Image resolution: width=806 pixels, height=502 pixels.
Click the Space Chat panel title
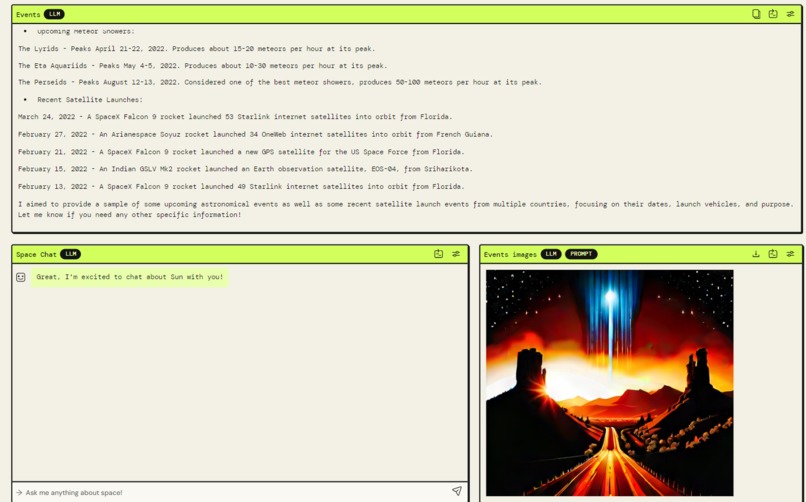pos(36,254)
